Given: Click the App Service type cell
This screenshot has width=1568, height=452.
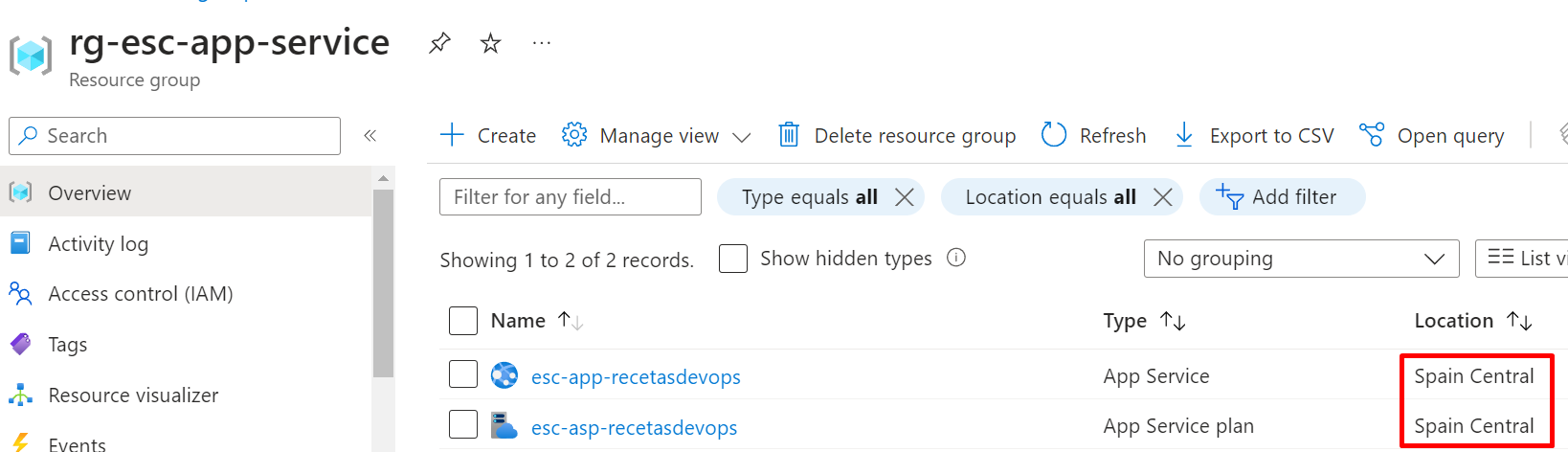Looking at the screenshot, I should [1156, 376].
